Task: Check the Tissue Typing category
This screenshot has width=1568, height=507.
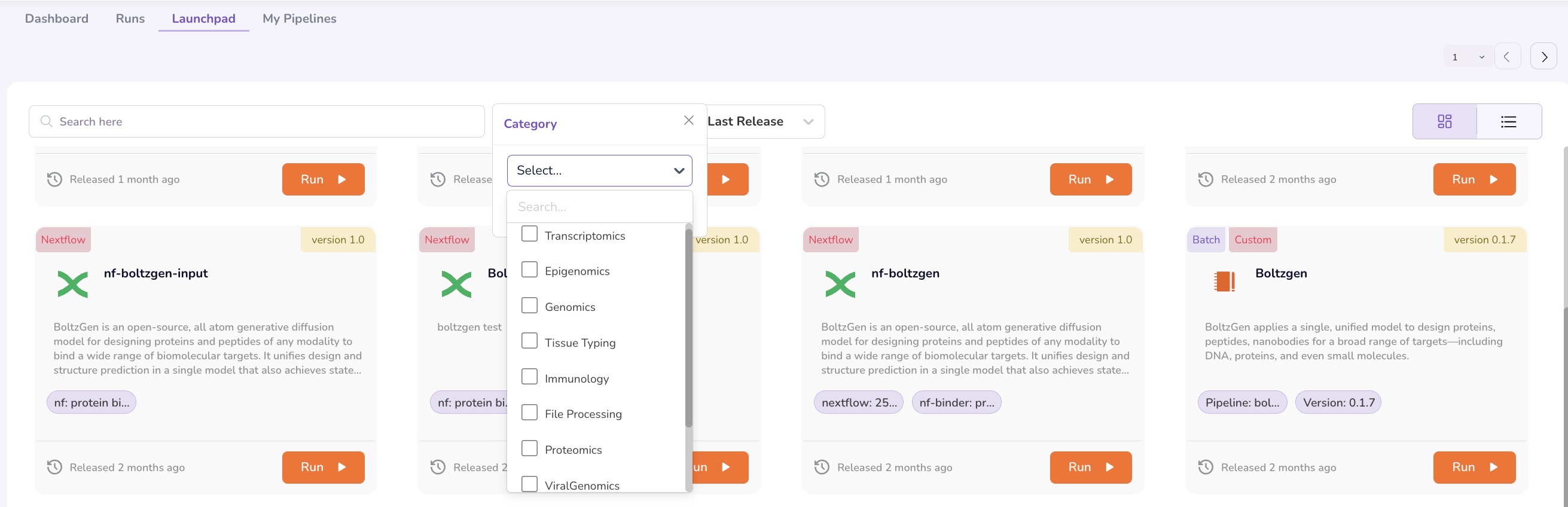Action: 530,341
